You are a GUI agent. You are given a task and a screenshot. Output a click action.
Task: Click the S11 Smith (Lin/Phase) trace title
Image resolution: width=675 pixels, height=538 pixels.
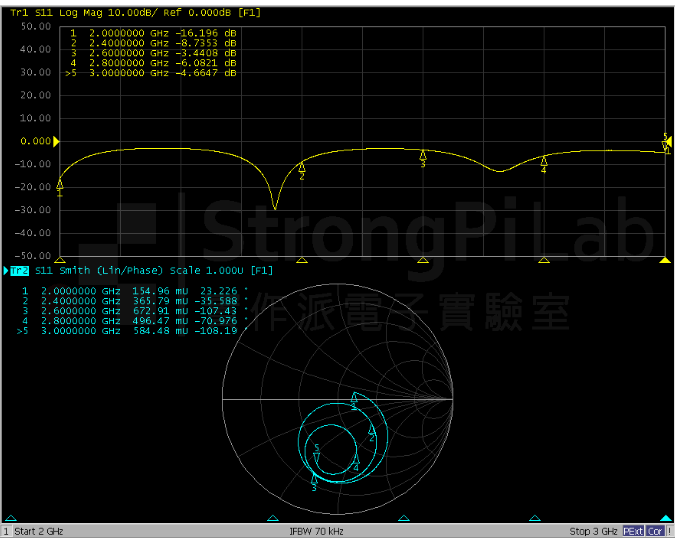(x=154, y=271)
